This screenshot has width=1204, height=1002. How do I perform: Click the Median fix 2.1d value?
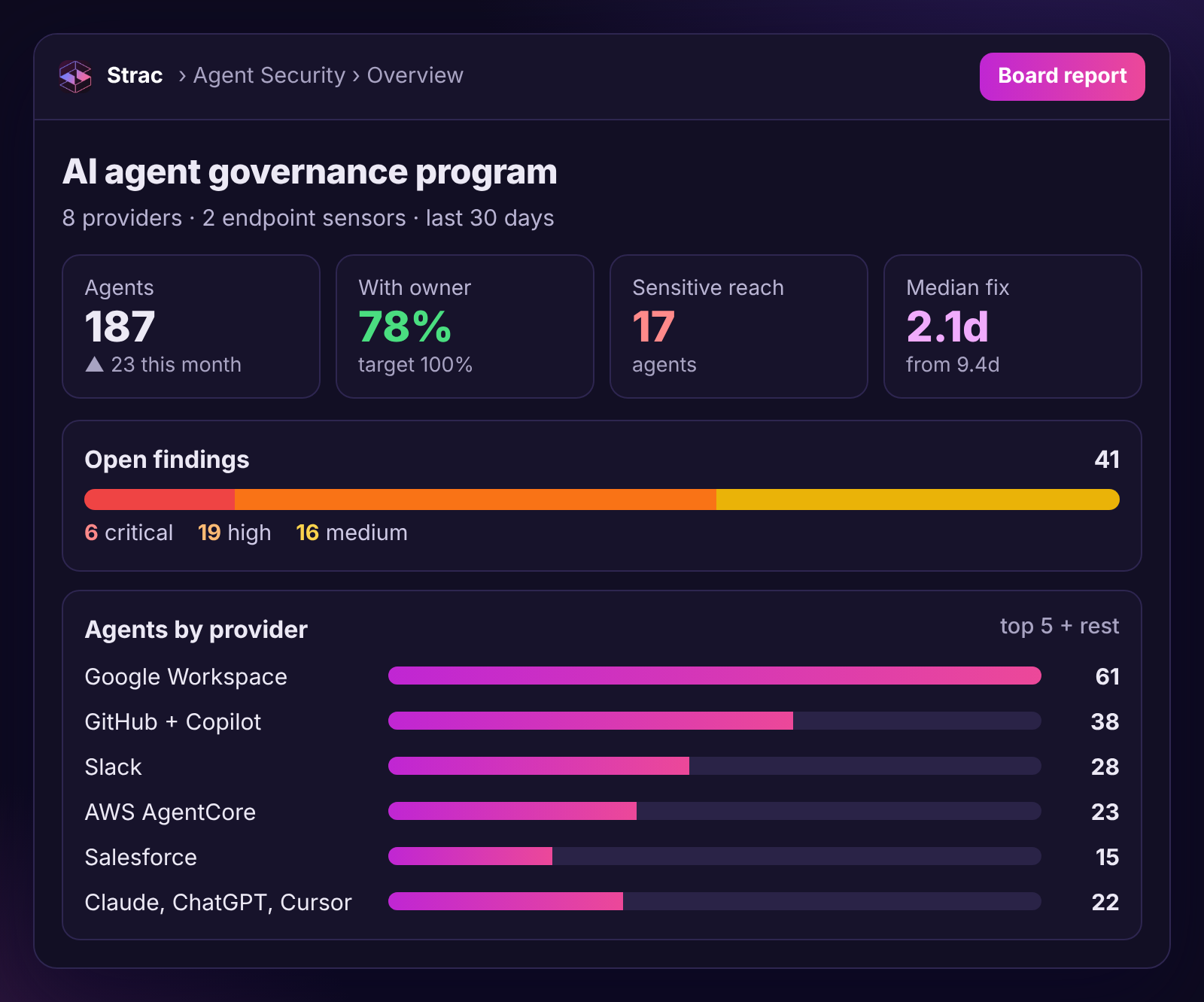pyautogui.click(x=947, y=327)
